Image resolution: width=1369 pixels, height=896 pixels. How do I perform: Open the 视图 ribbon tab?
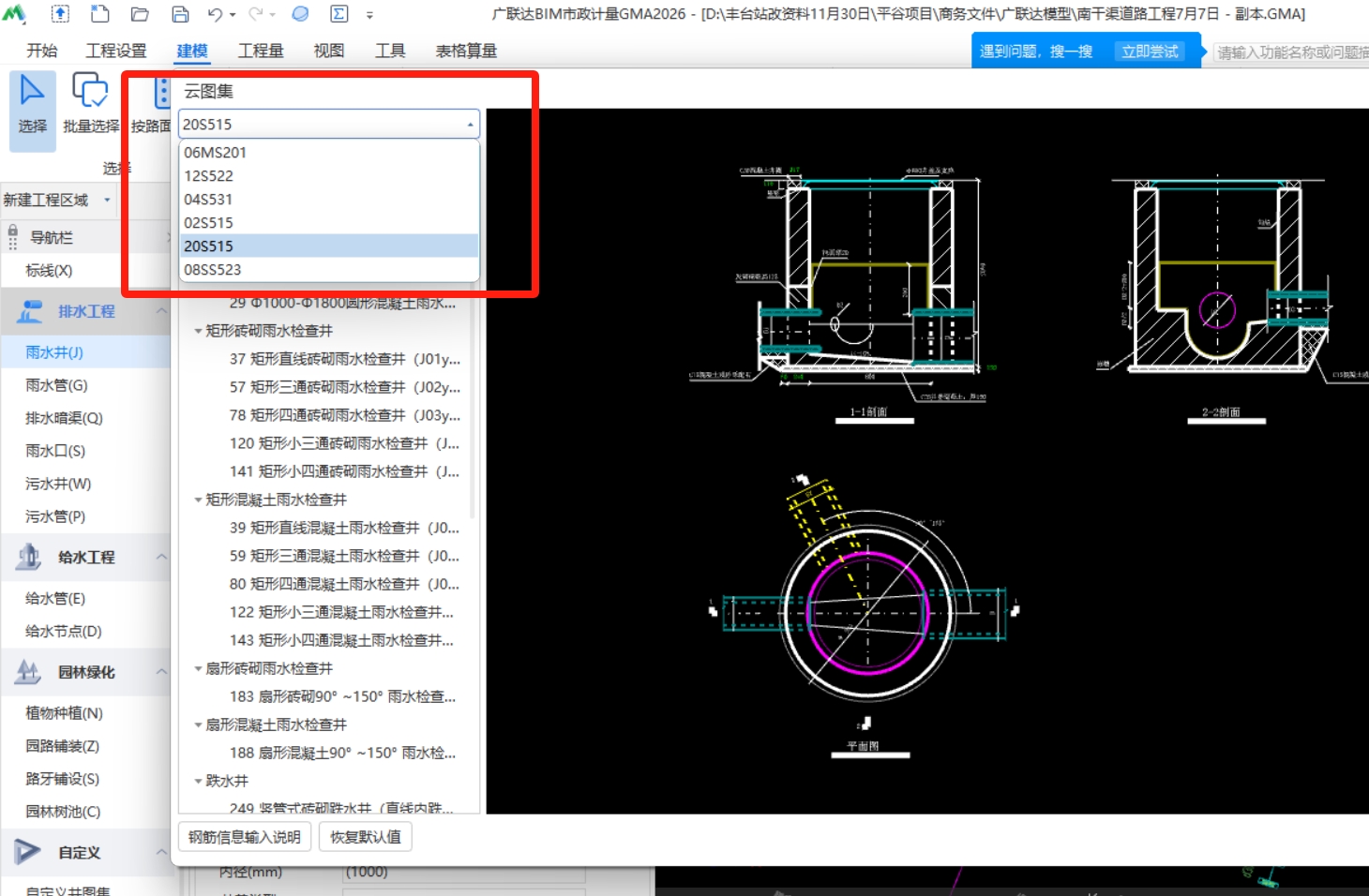[329, 51]
